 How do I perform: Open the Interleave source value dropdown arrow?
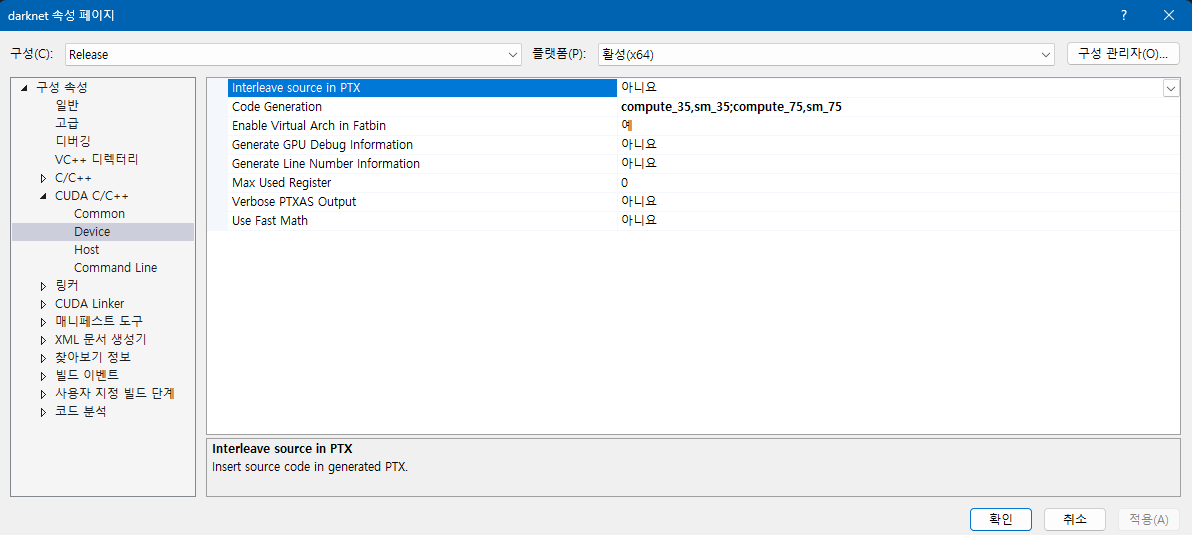click(x=1171, y=88)
